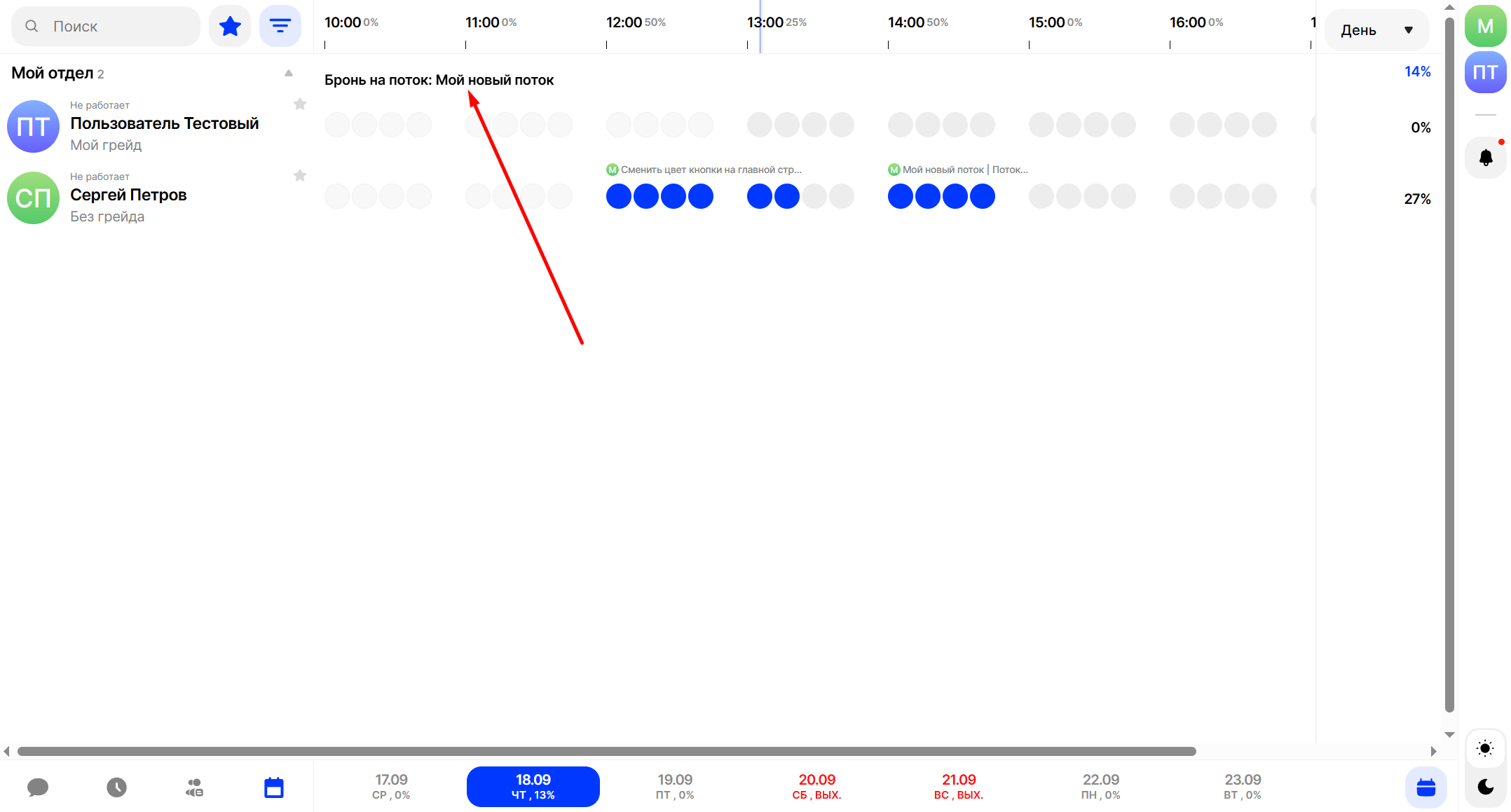Click the favorites star filter button
Screen dimensions: 1511x812
pos(230,27)
